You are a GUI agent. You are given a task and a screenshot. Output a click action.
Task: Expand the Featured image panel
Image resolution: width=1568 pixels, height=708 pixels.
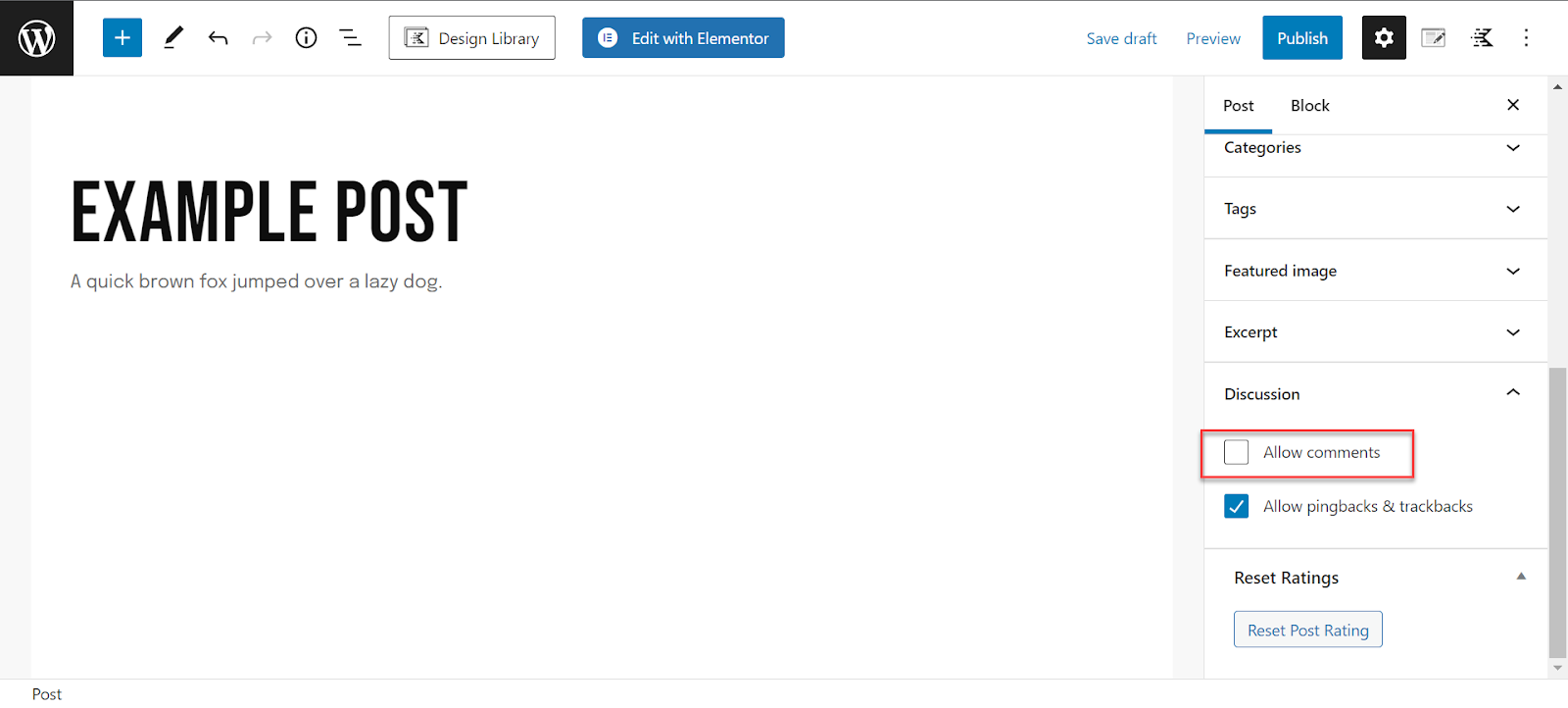(1375, 271)
